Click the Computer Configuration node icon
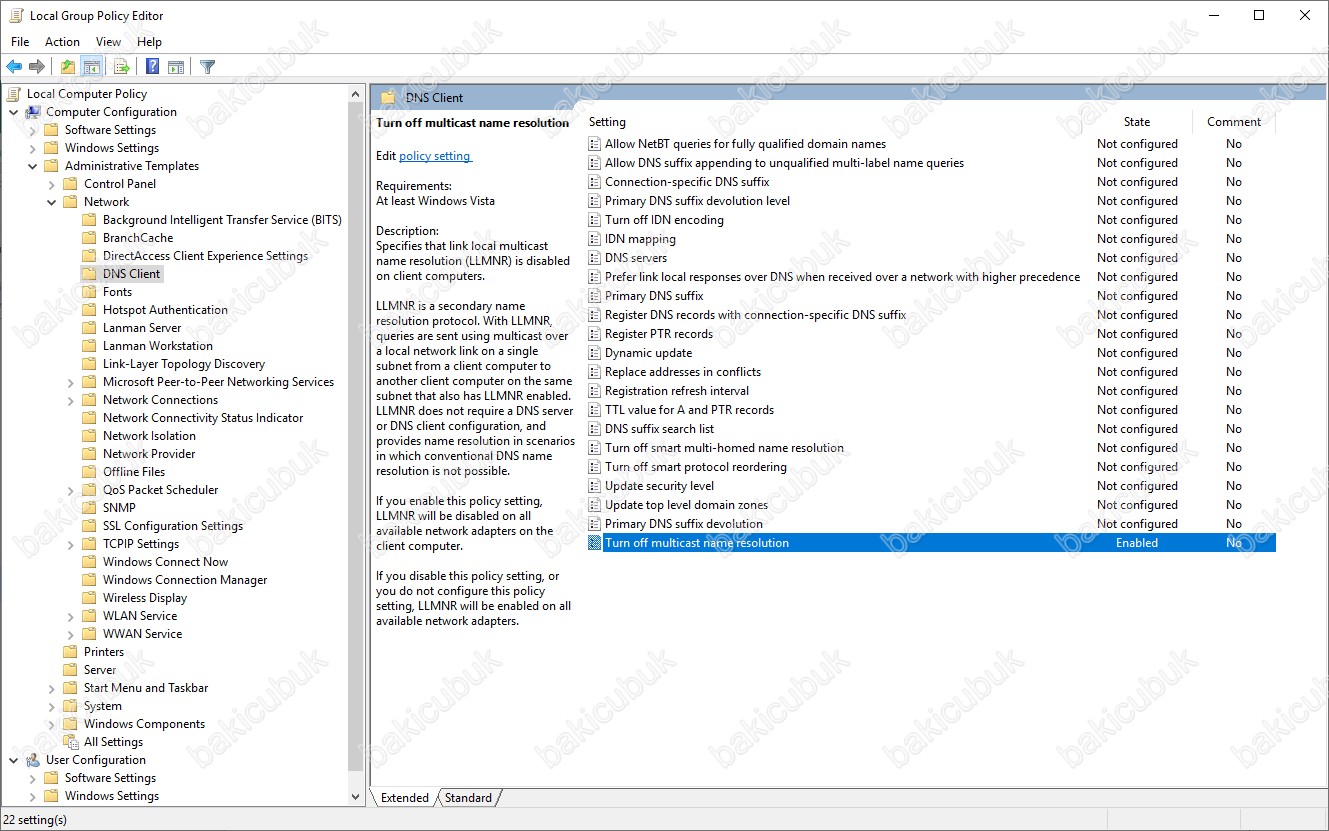This screenshot has width=1329, height=831. 33,112
